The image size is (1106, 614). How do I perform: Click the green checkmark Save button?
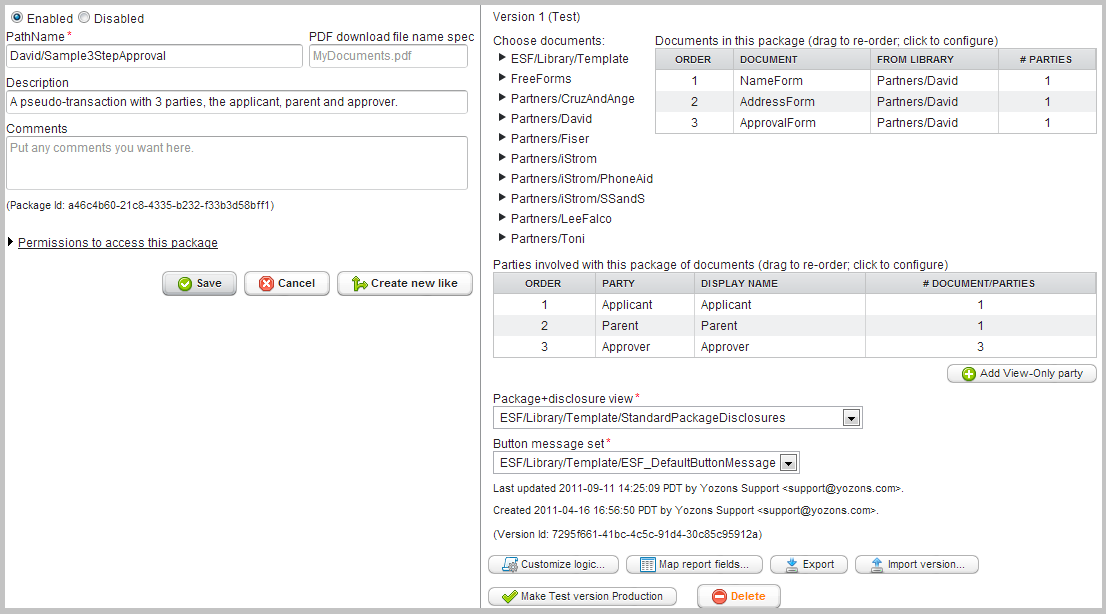point(199,283)
